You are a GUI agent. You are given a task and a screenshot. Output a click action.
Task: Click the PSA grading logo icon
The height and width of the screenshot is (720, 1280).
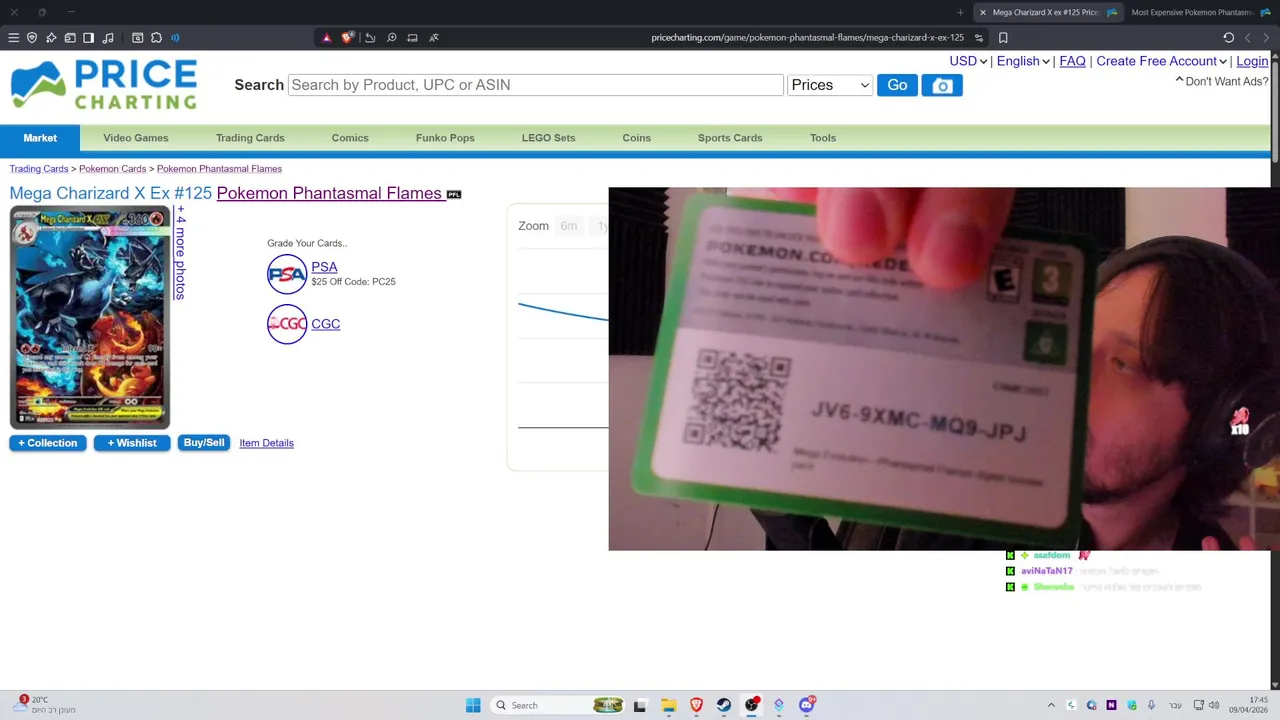click(287, 274)
